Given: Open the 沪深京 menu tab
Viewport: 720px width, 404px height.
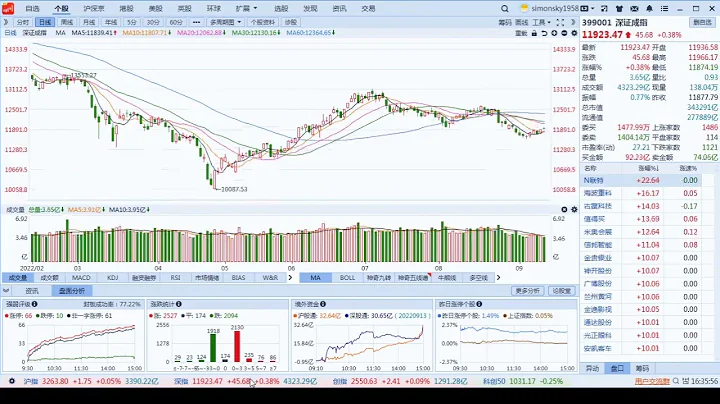Looking at the screenshot, I should coord(94,9).
